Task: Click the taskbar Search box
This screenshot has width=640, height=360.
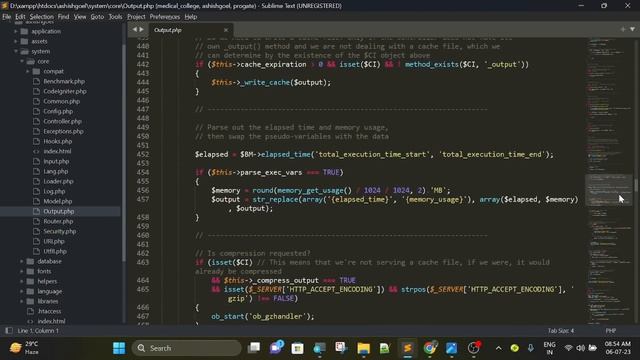Action: 187,348
